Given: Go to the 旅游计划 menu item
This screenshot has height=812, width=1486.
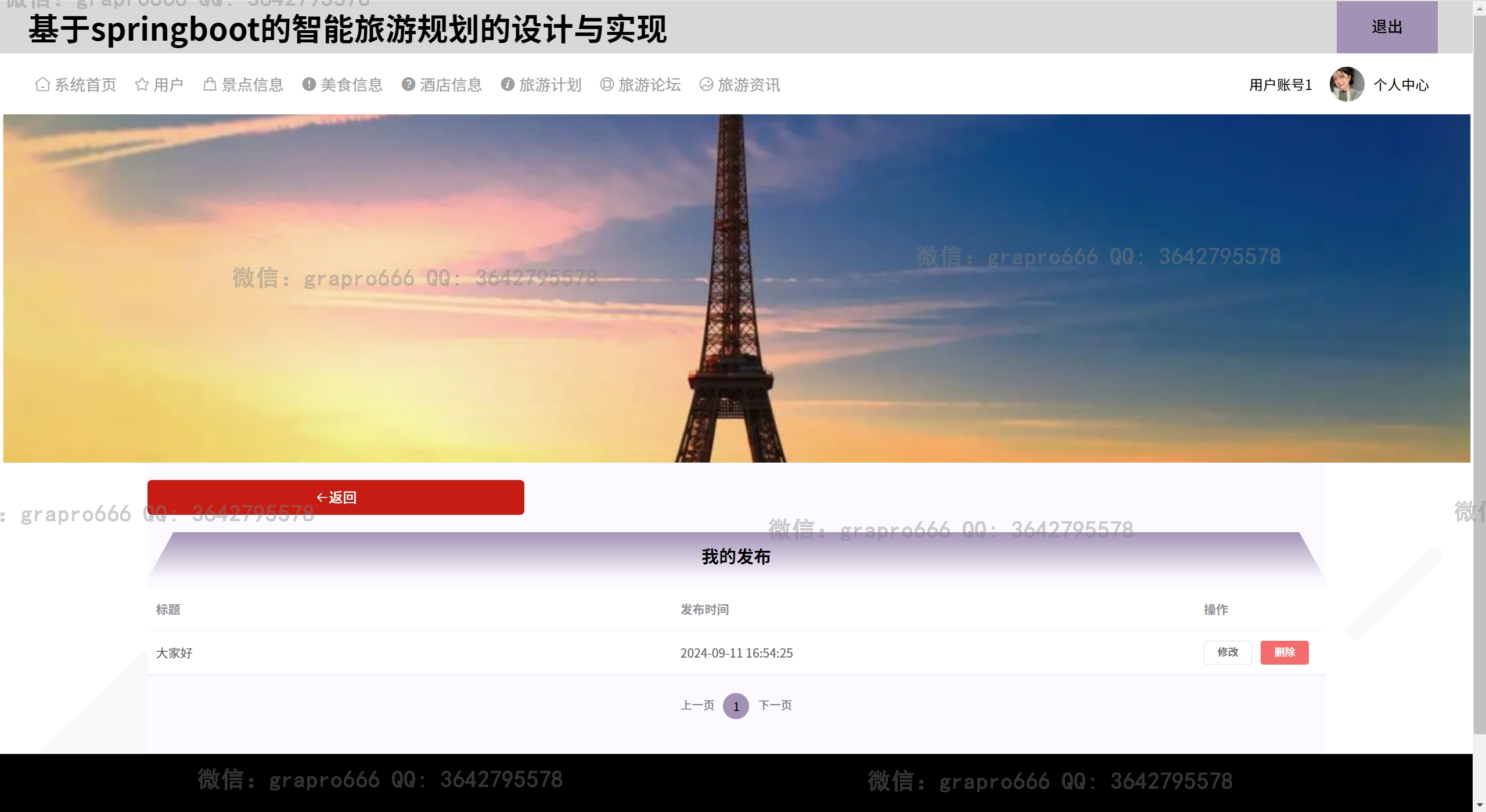Looking at the screenshot, I should pyautogui.click(x=550, y=85).
